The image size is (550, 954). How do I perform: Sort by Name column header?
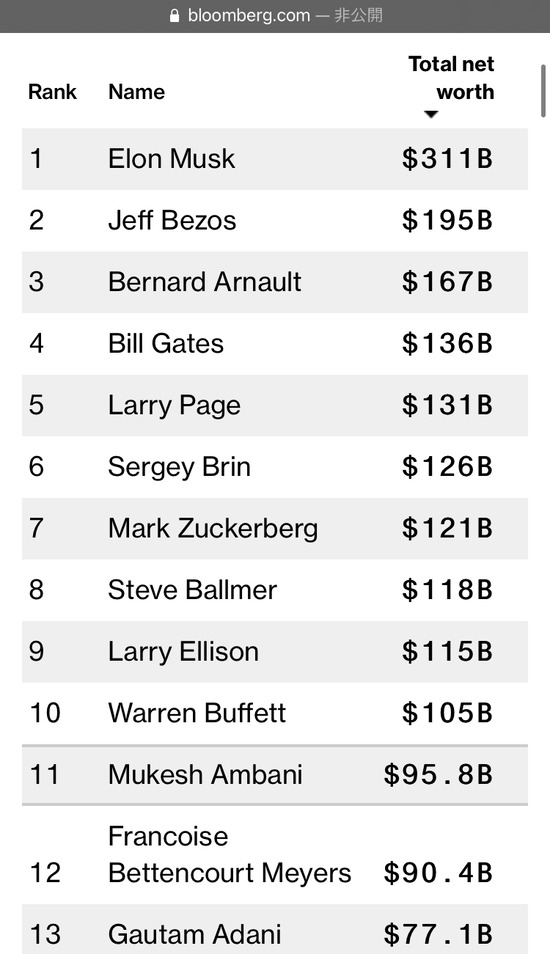[136, 92]
